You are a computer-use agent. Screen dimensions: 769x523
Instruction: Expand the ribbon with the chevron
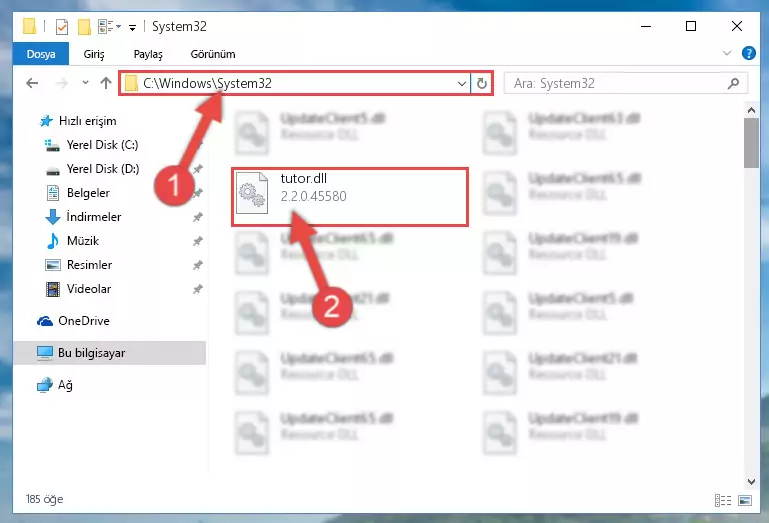tap(727, 53)
